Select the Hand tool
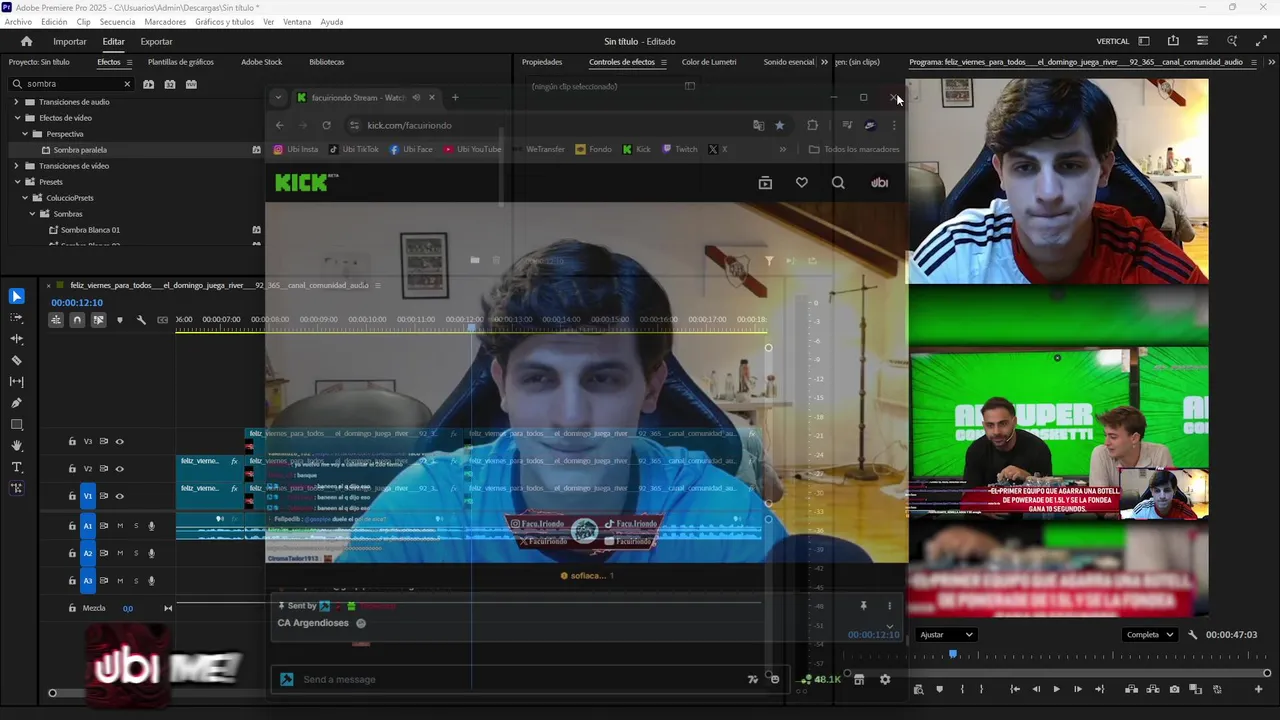Screen dimensions: 1280x720 [x=17, y=446]
